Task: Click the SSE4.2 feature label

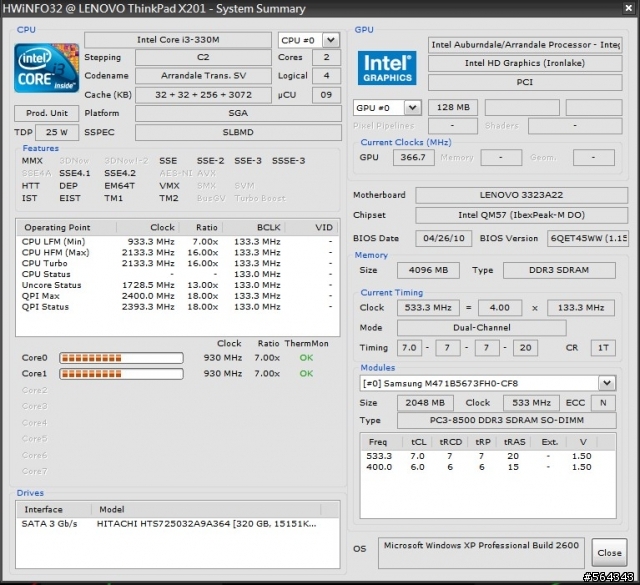Action: [x=120, y=173]
